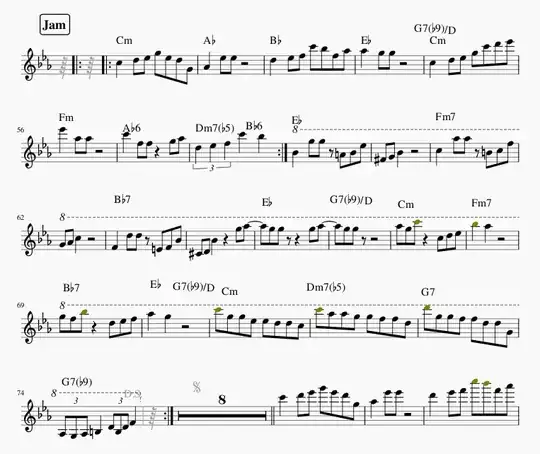Select the green highlighted note under Cm in measure 67
The height and width of the screenshot is (454, 540).
click(417, 222)
